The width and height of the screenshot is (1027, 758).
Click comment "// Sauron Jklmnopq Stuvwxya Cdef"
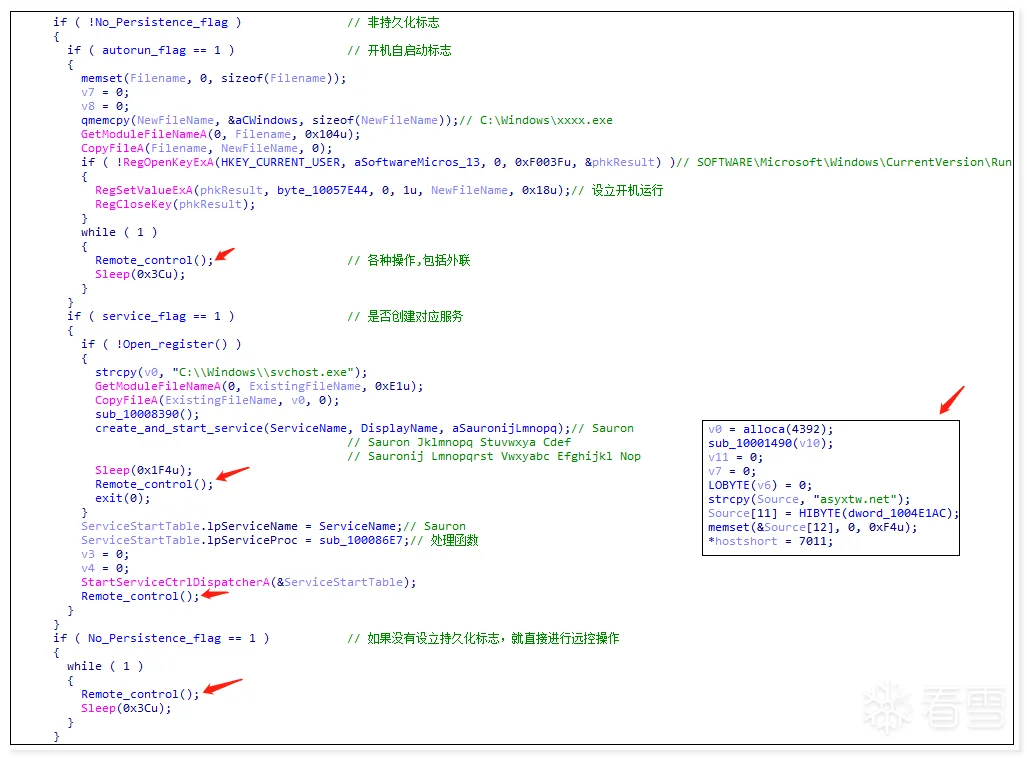click(458, 442)
